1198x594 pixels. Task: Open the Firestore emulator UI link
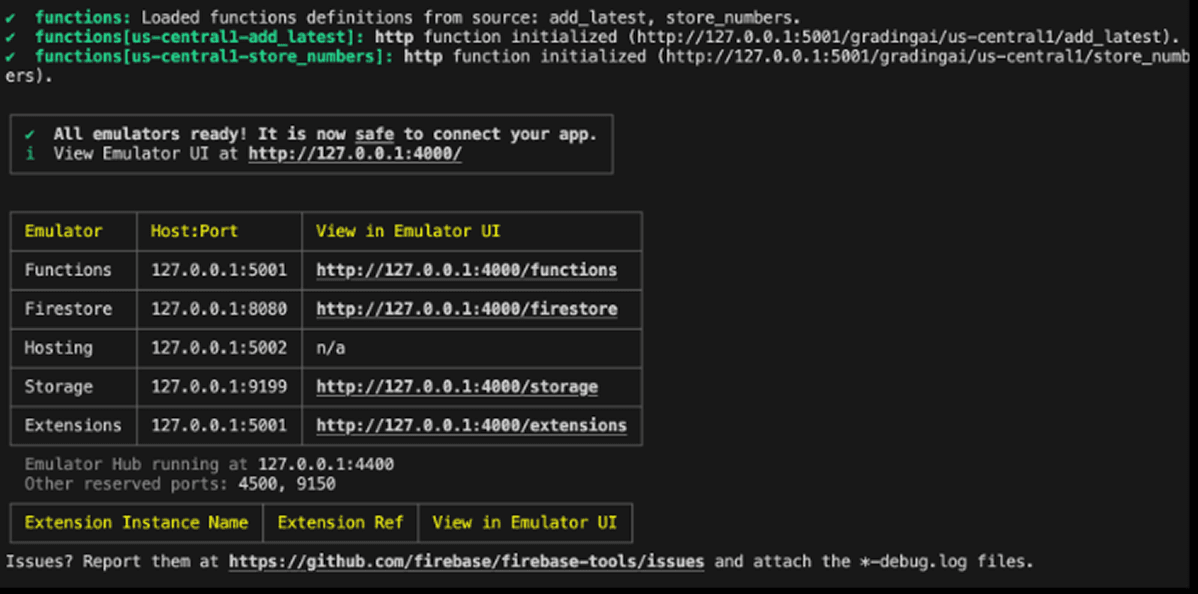(x=467, y=309)
